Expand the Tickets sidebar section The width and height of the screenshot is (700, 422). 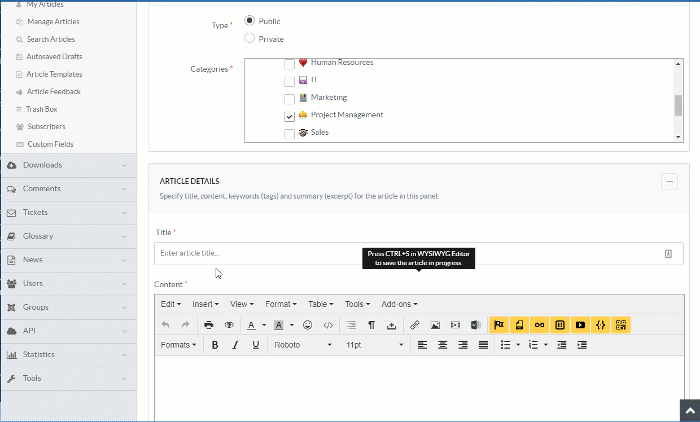click(x=68, y=212)
